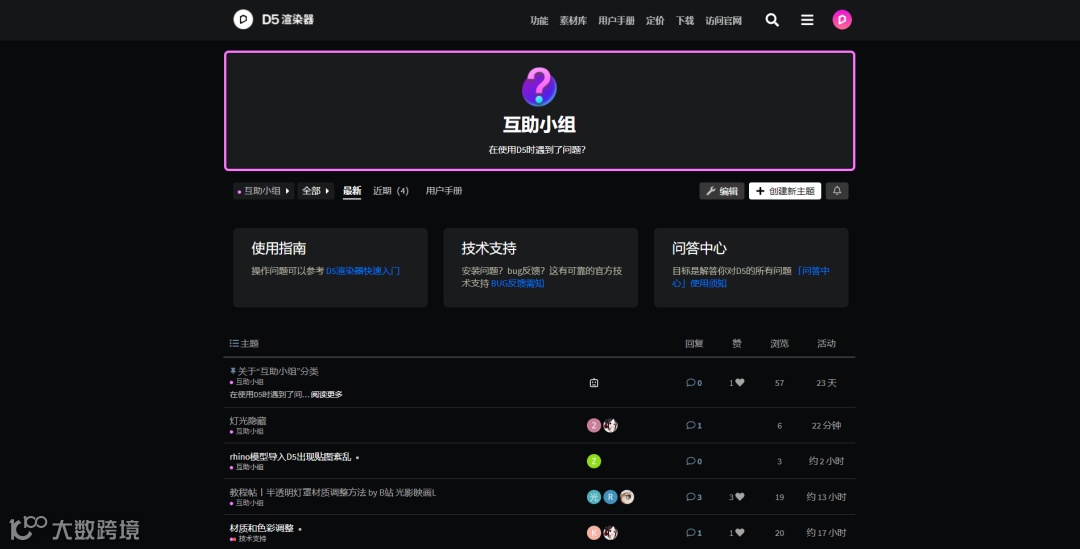Open the BUG反馈须知 link
1080x549 pixels.
[517, 284]
